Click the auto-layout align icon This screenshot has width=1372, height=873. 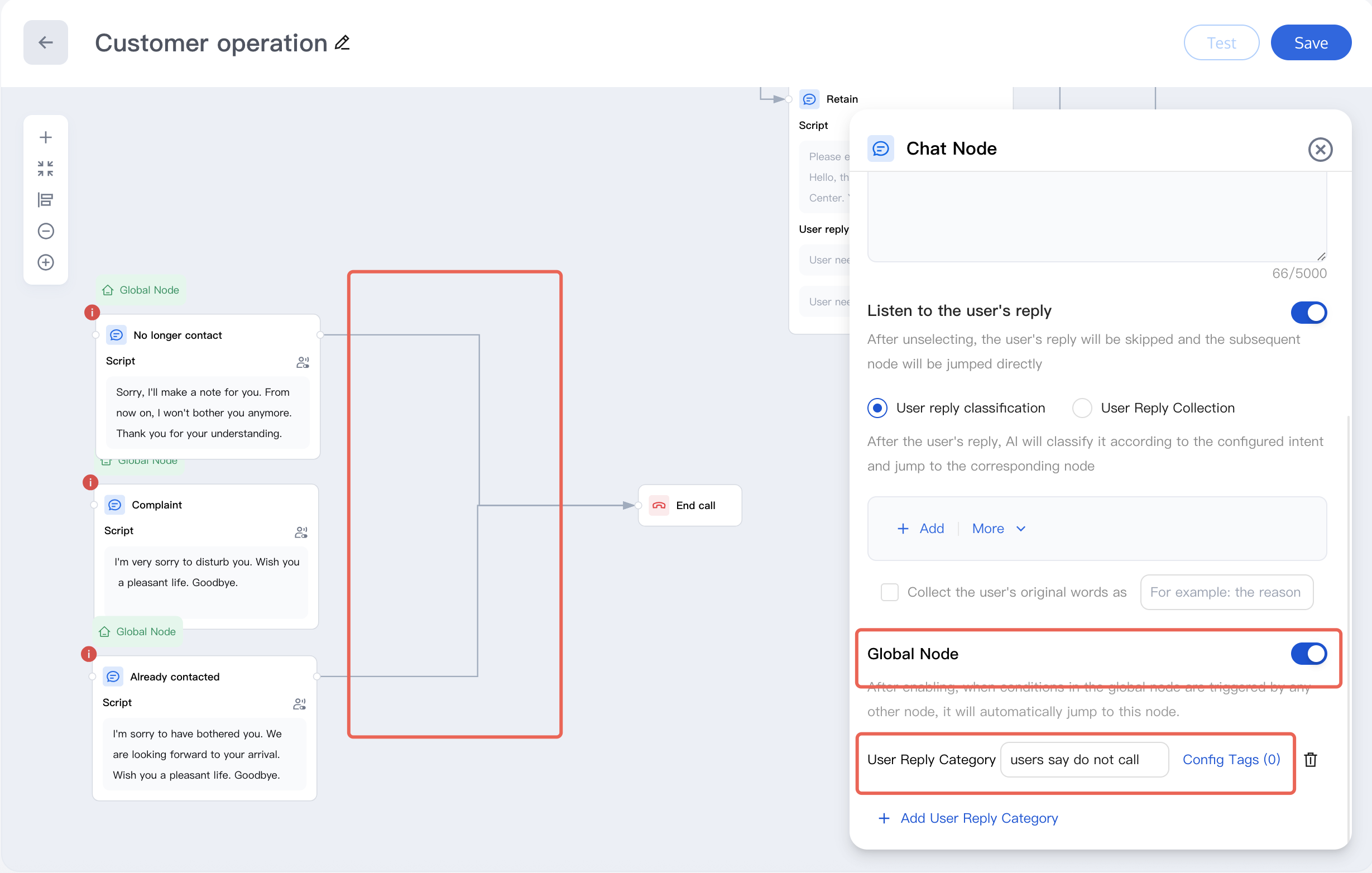coord(46,199)
